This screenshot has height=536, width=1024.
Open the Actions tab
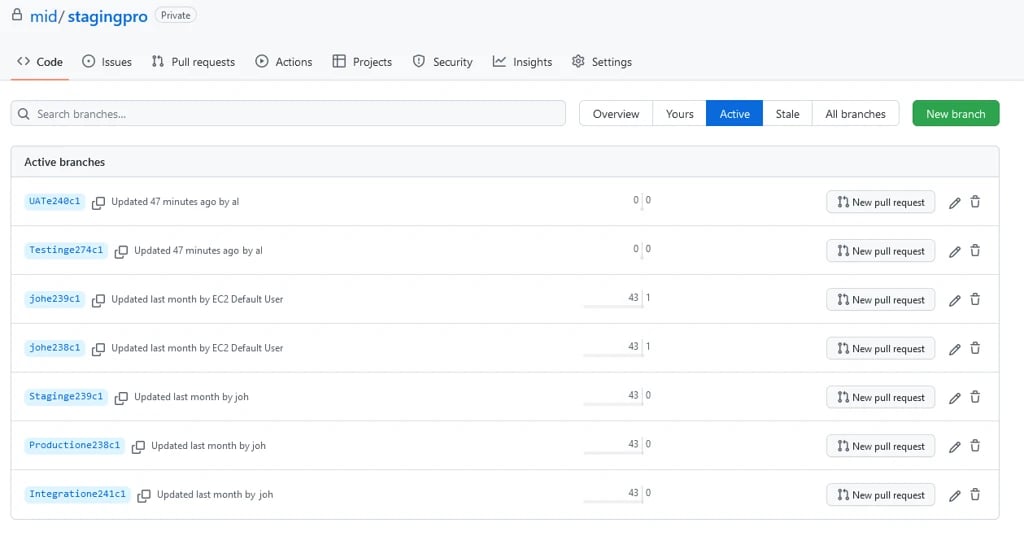pyautogui.click(x=283, y=62)
